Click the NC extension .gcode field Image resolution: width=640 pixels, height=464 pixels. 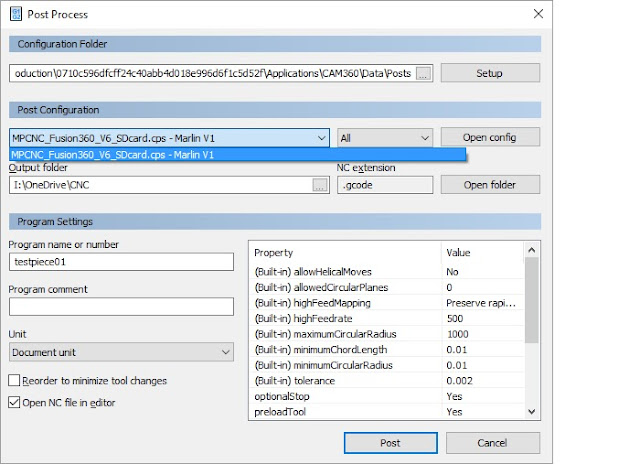(385, 185)
